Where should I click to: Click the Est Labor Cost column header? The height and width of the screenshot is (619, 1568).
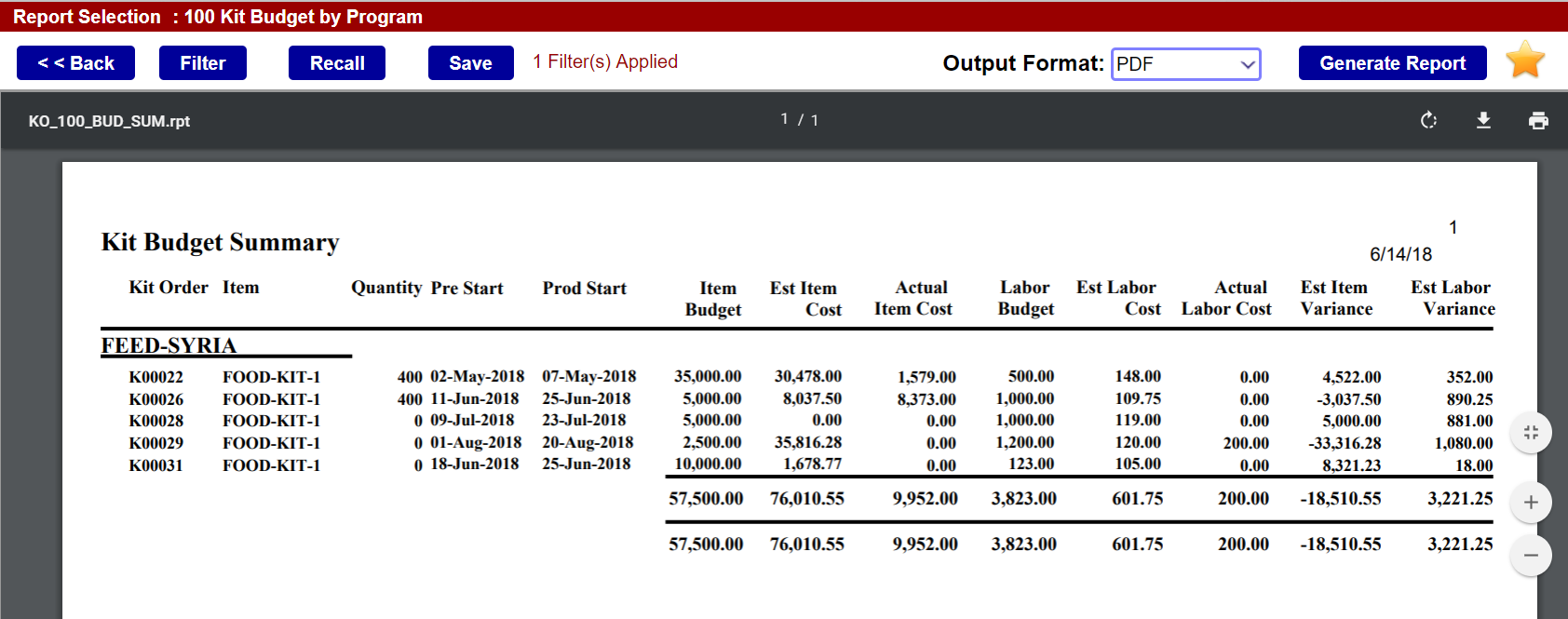pyautogui.click(x=1118, y=298)
